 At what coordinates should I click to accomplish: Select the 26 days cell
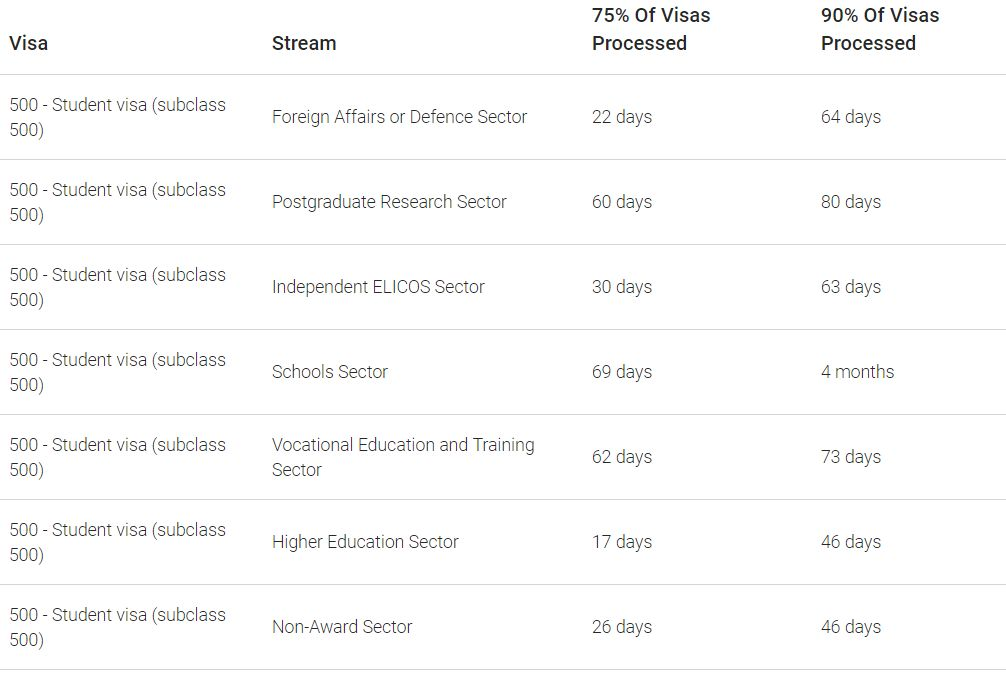coord(622,627)
